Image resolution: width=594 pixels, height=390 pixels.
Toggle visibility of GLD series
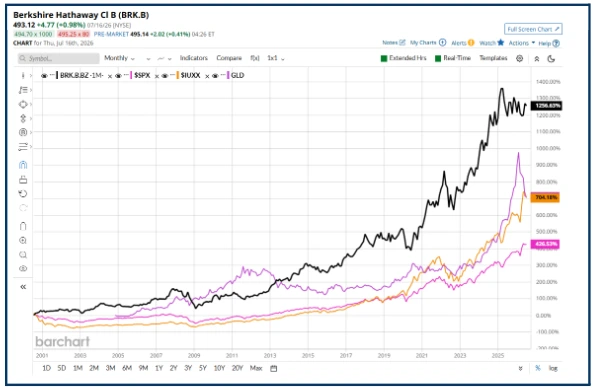(x=215, y=76)
